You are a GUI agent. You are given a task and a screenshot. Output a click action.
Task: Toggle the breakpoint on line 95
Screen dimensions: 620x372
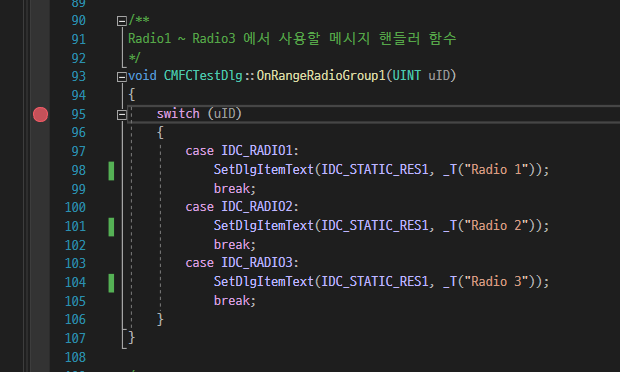pos(40,114)
